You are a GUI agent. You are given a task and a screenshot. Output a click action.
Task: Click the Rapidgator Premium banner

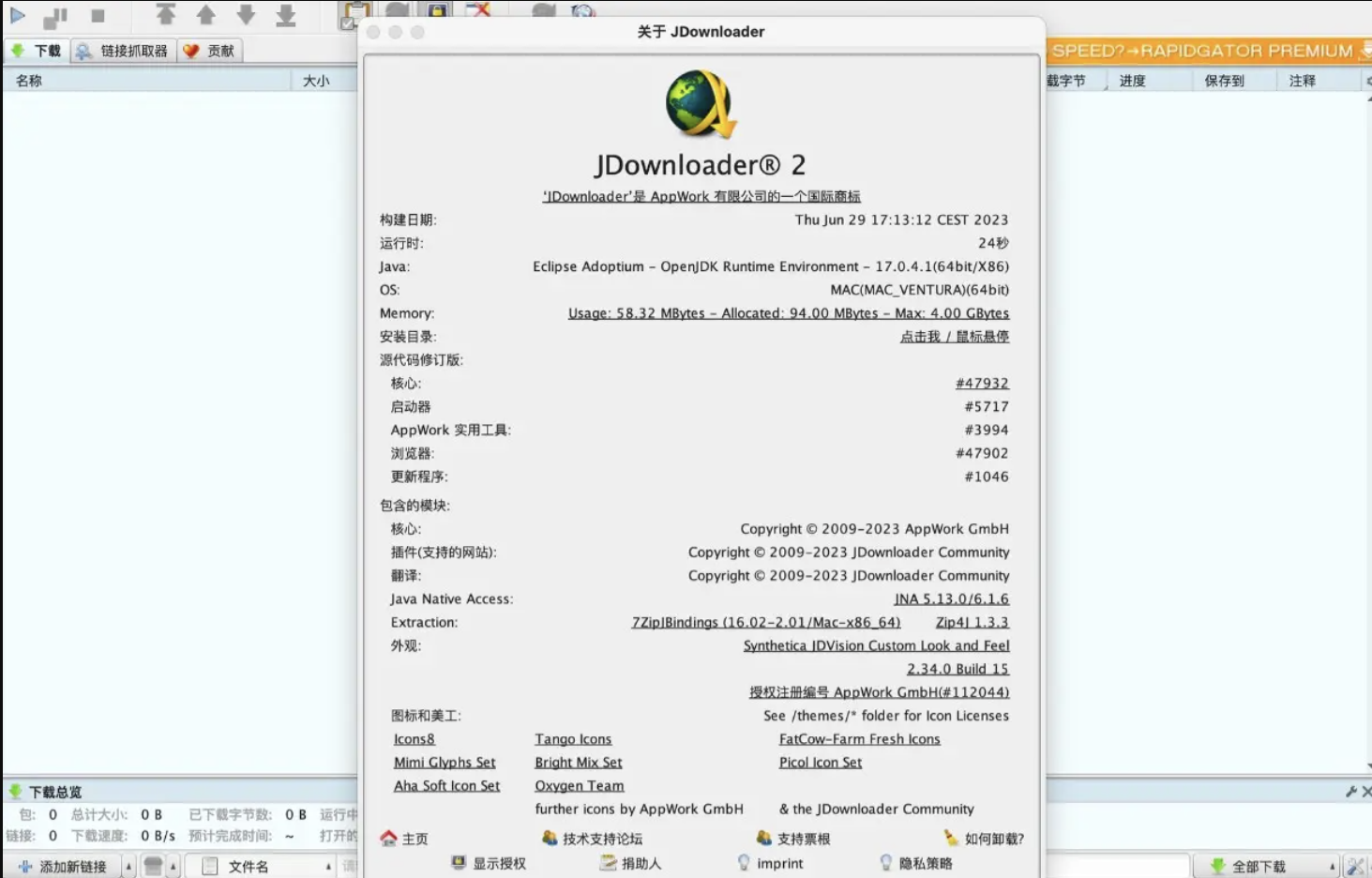pyautogui.click(x=1210, y=51)
